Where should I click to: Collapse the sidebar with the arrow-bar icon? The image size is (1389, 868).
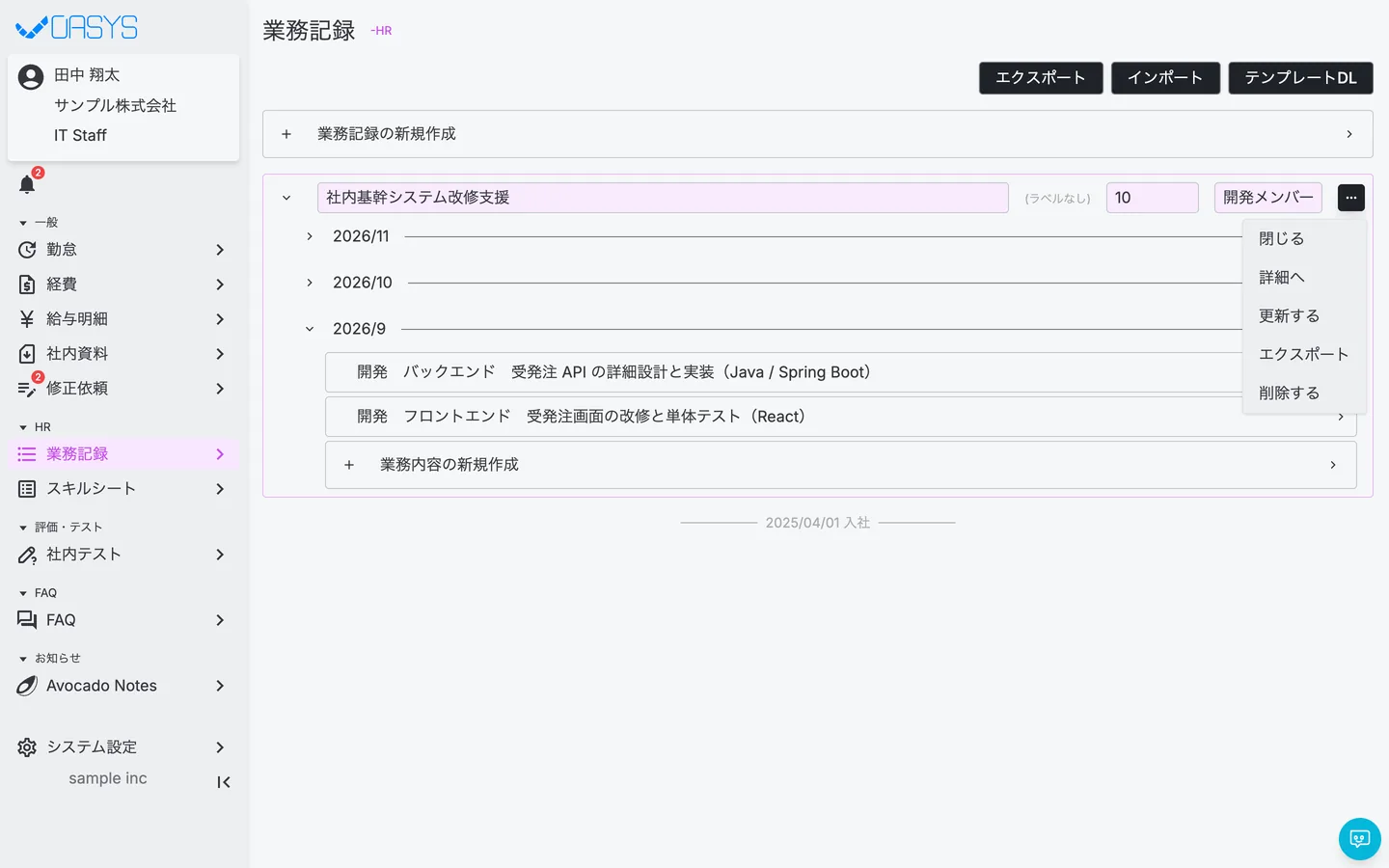click(224, 782)
